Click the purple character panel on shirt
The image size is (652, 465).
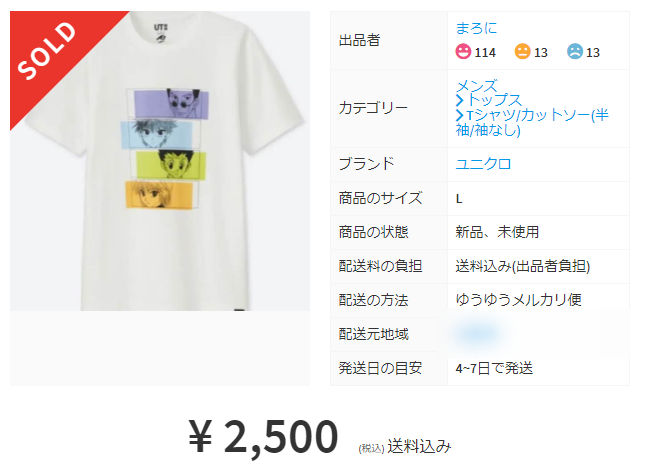pyautogui.click(x=171, y=104)
